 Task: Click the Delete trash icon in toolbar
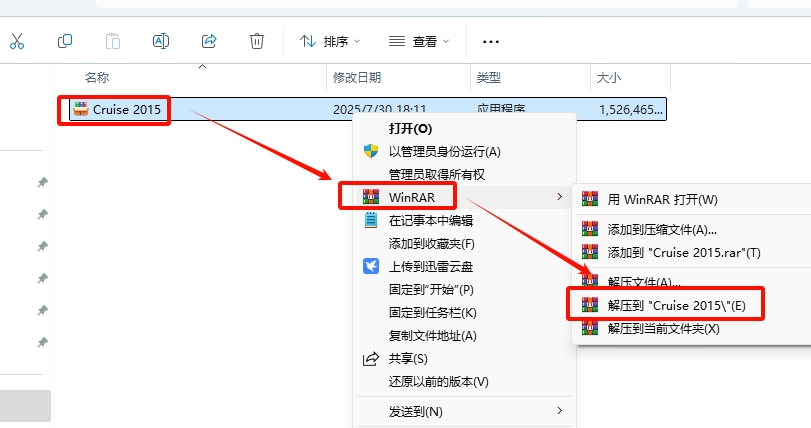point(257,41)
